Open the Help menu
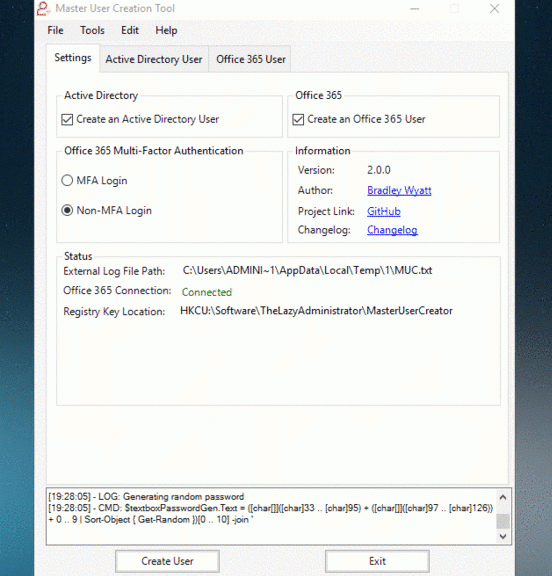 click(x=166, y=30)
